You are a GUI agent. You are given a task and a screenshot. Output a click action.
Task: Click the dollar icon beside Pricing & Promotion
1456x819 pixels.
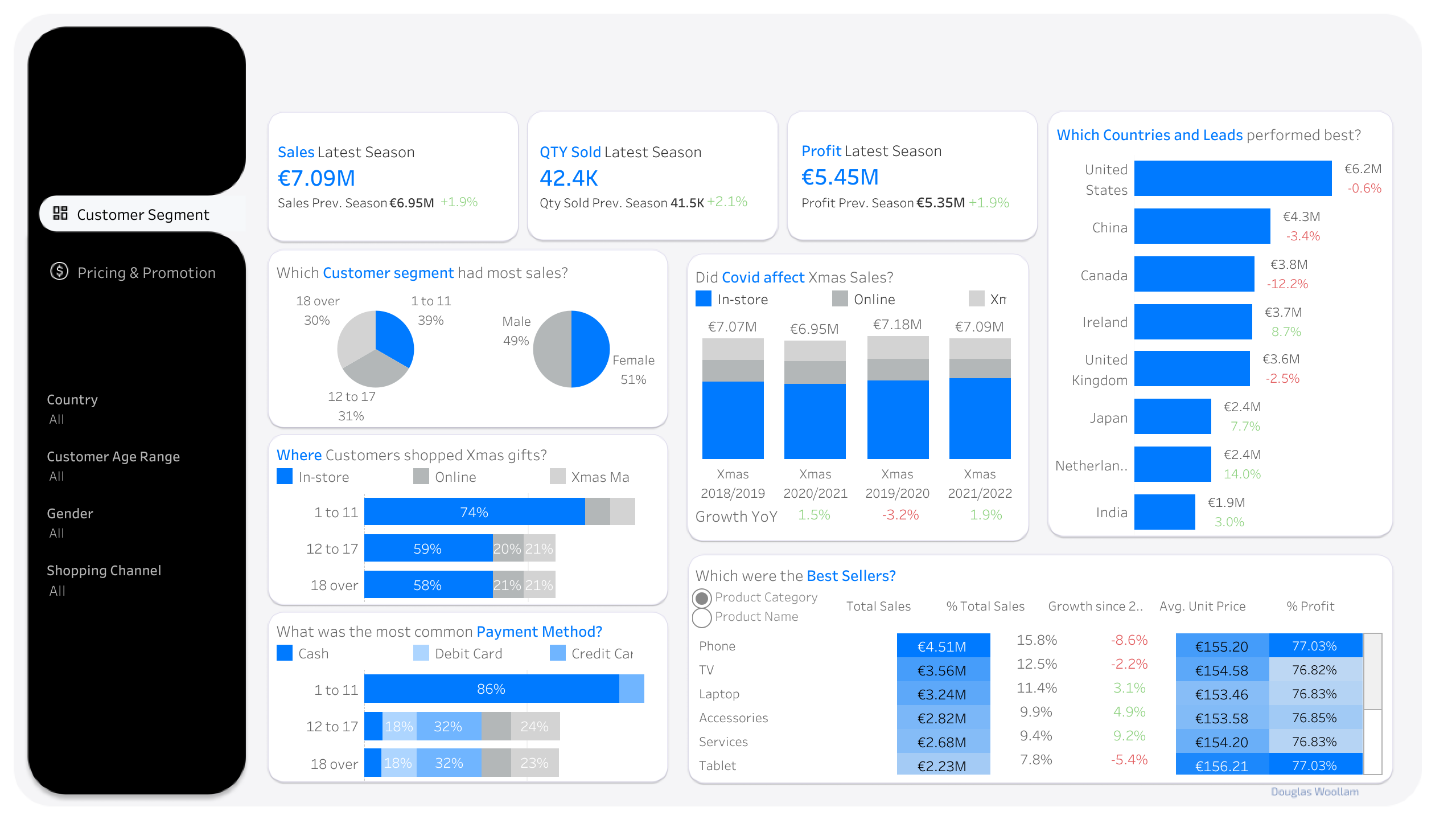pyautogui.click(x=59, y=272)
